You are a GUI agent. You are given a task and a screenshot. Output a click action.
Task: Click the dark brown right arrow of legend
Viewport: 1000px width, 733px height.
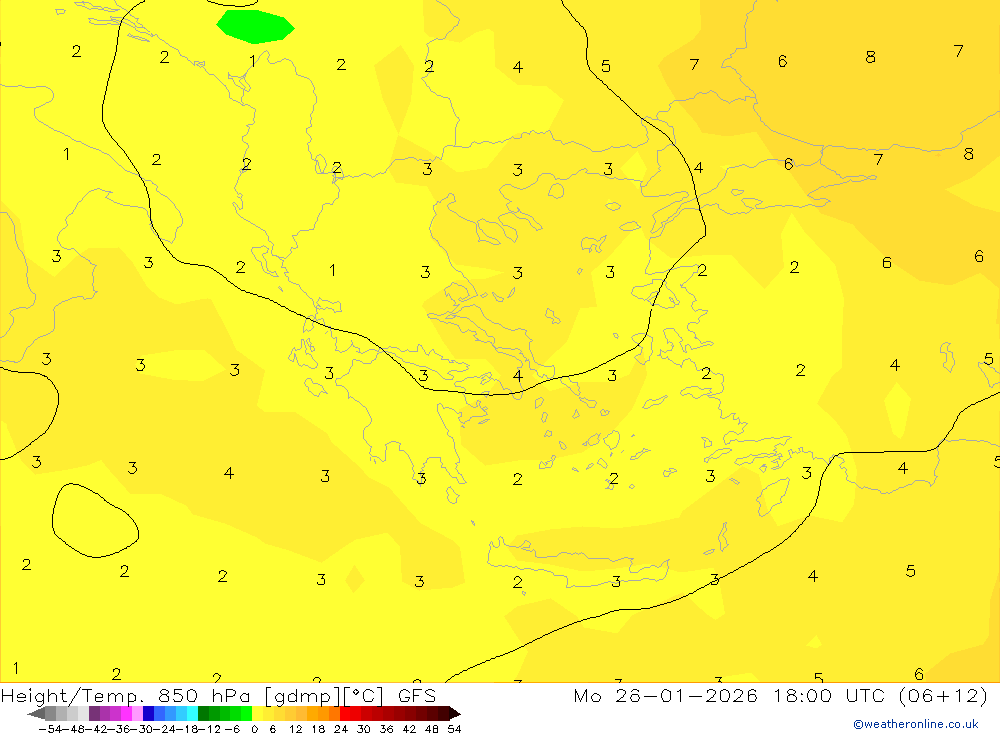point(455,714)
